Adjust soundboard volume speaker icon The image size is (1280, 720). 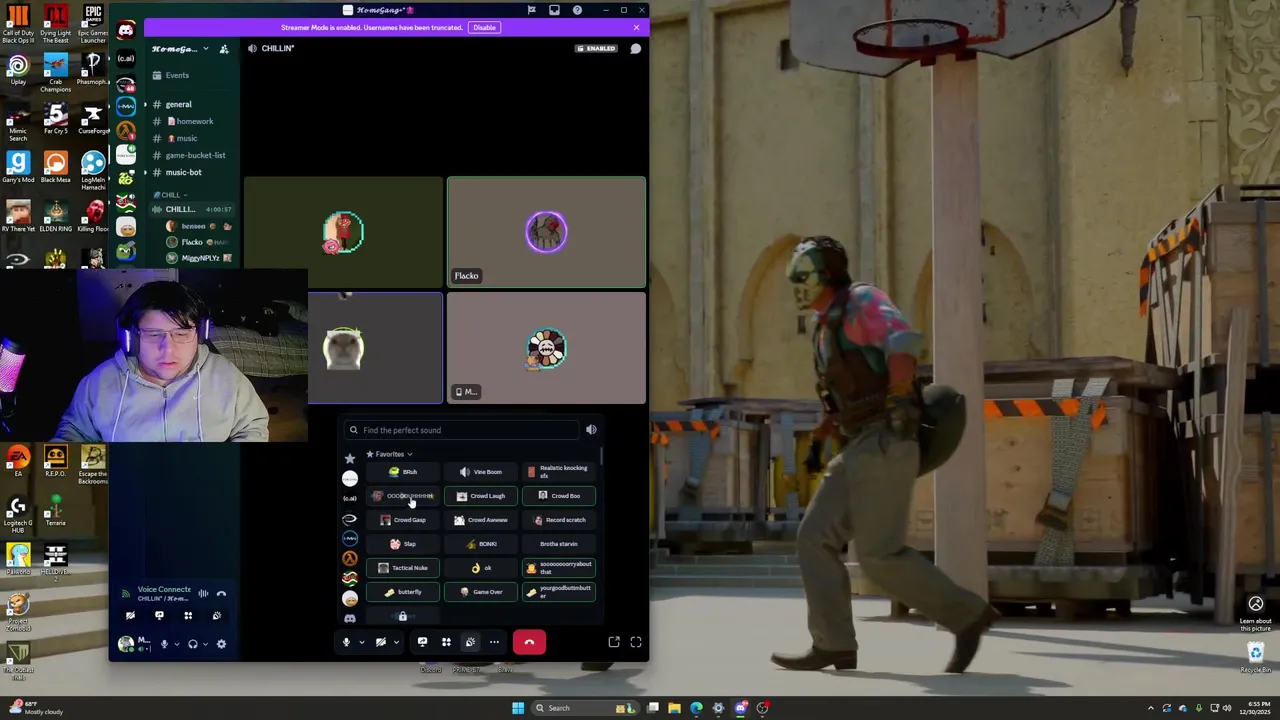point(591,430)
